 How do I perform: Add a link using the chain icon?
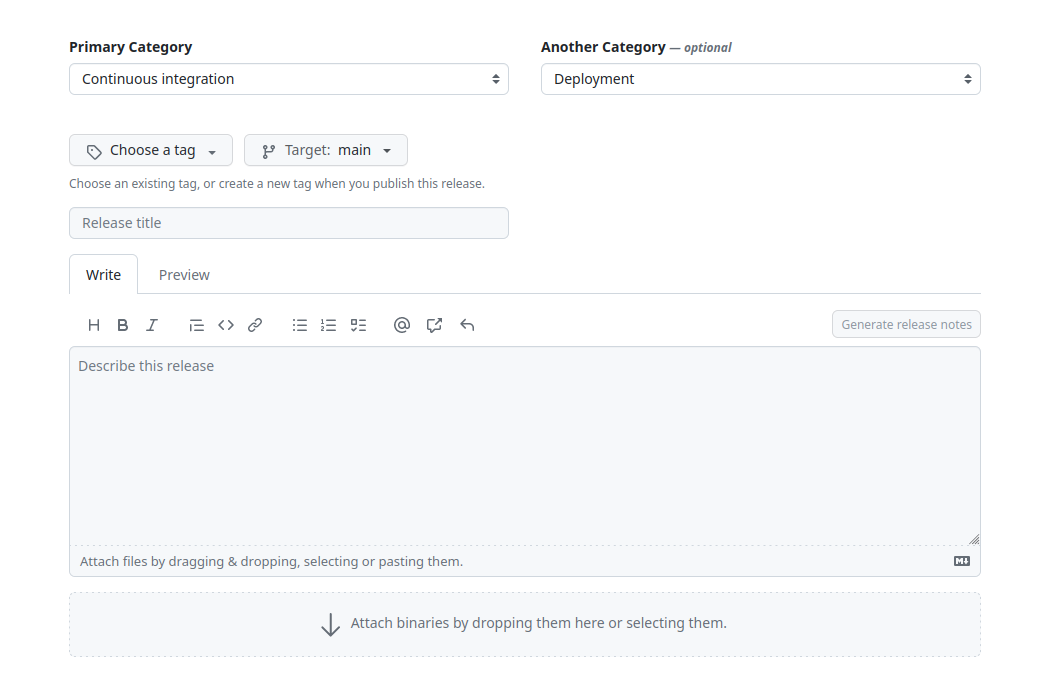click(255, 325)
